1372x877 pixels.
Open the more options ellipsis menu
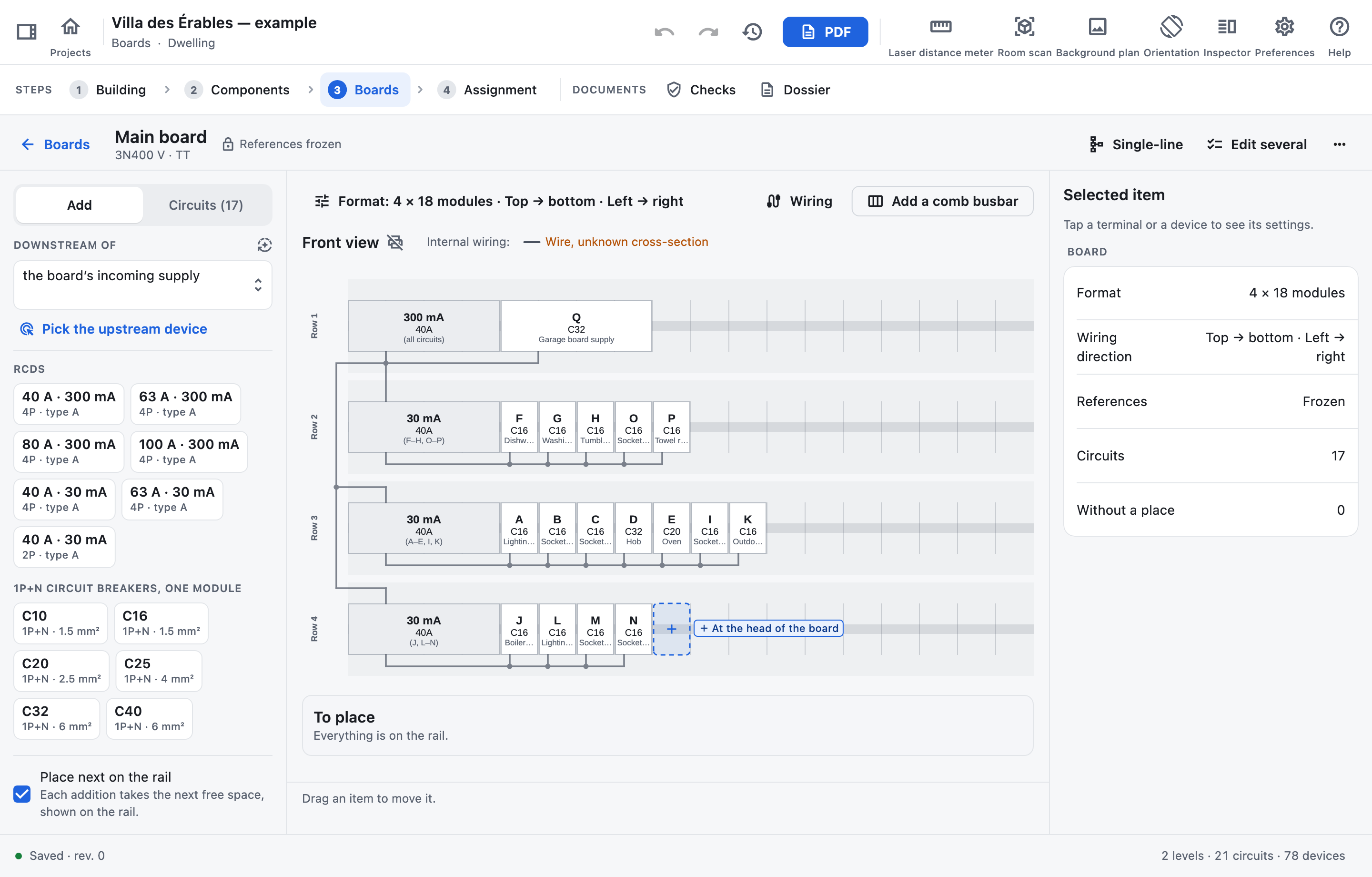(1339, 144)
